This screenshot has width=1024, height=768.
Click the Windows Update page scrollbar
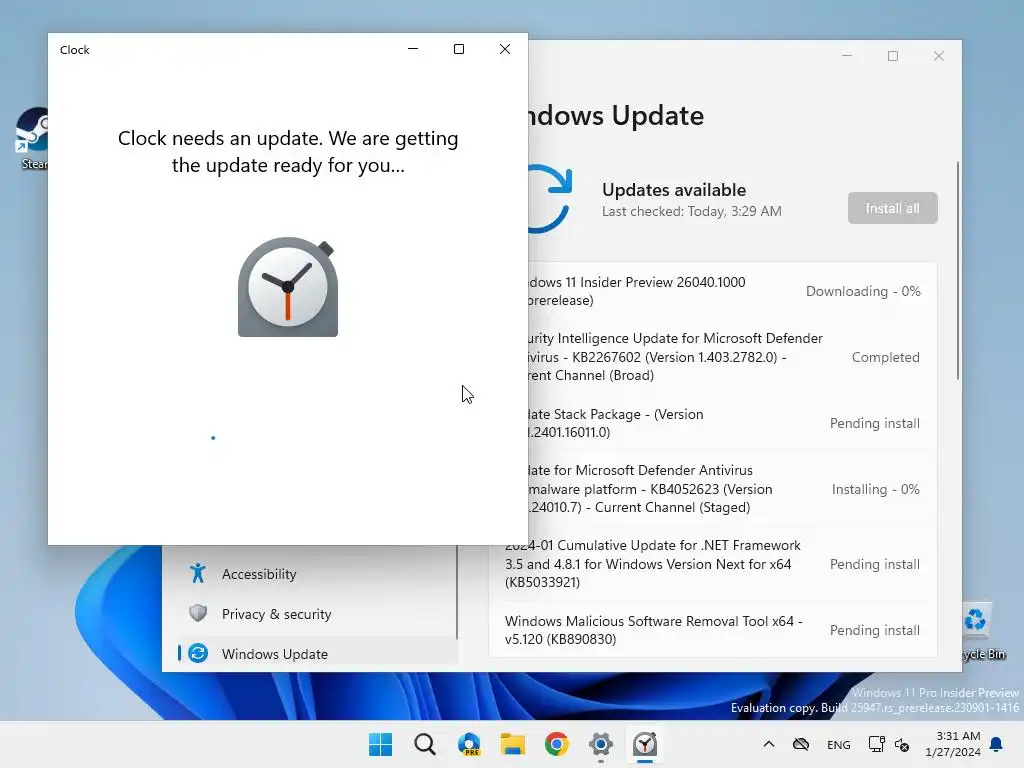tap(958, 270)
